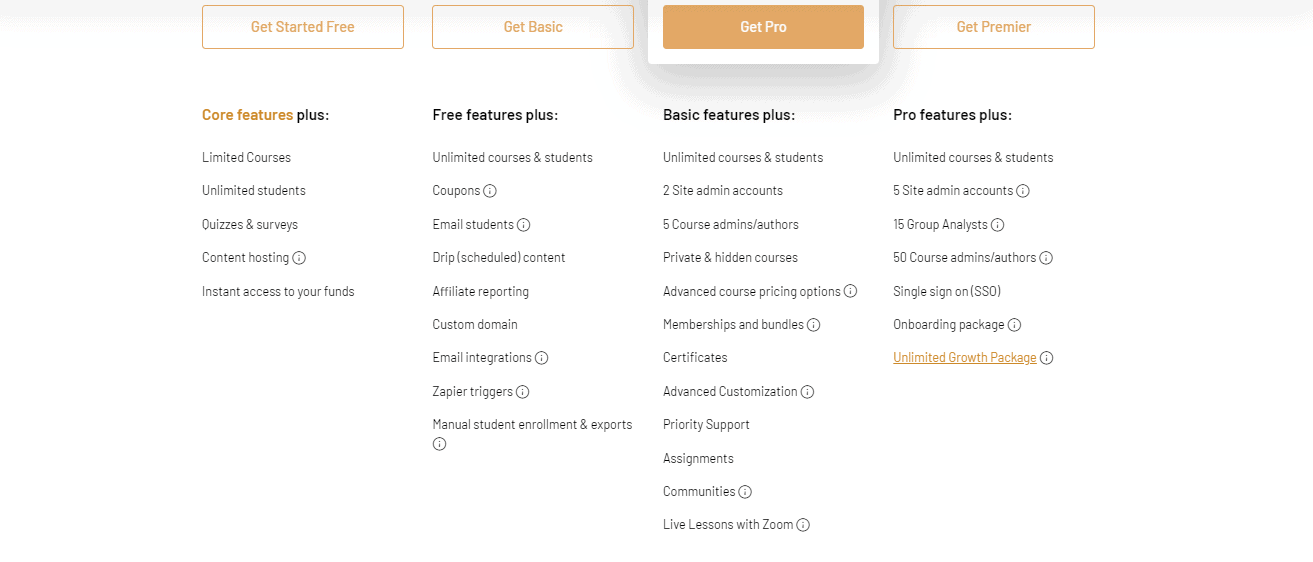Viewport: 1313px width, 562px height.
Task: Click info icon next to Content hosting
Action: [x=299, y=258]
